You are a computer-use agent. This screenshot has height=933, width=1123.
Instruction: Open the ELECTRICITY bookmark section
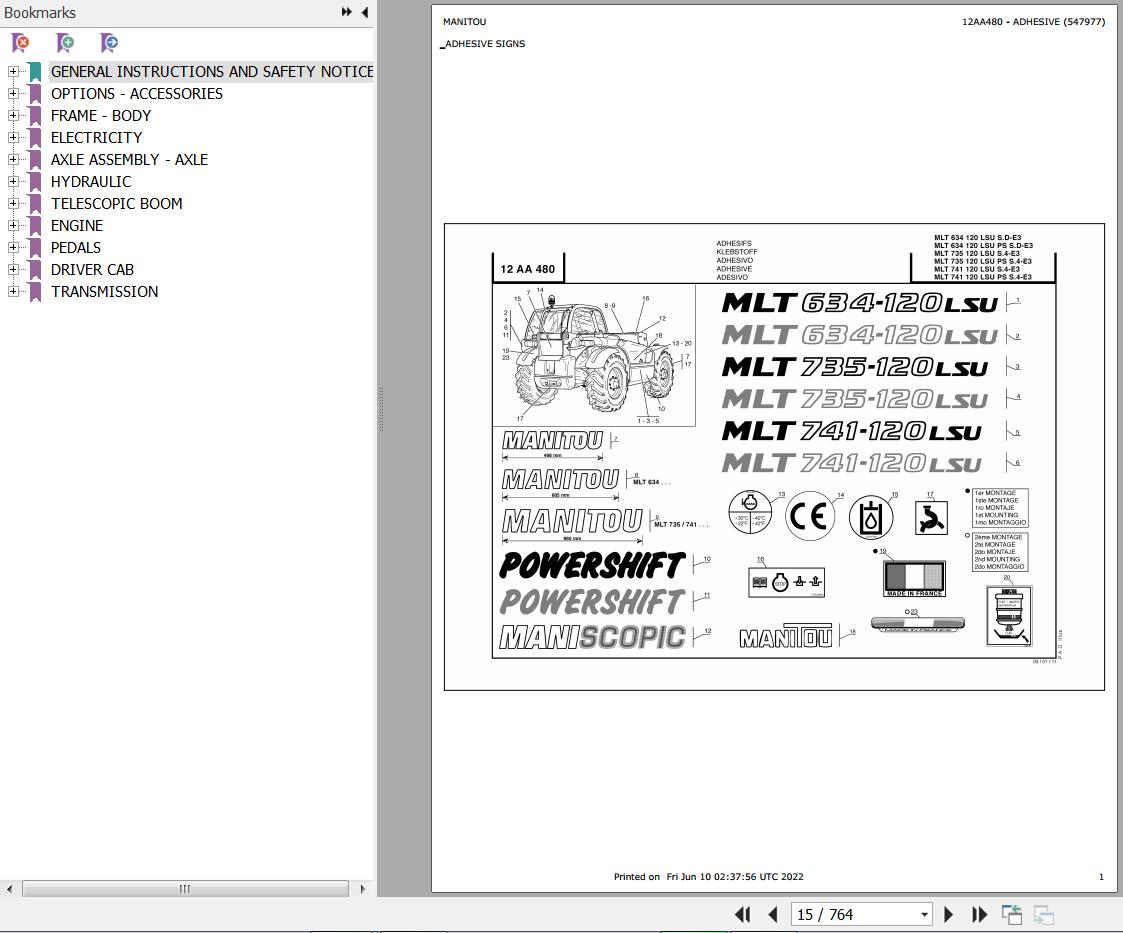[x=96, y=137]
